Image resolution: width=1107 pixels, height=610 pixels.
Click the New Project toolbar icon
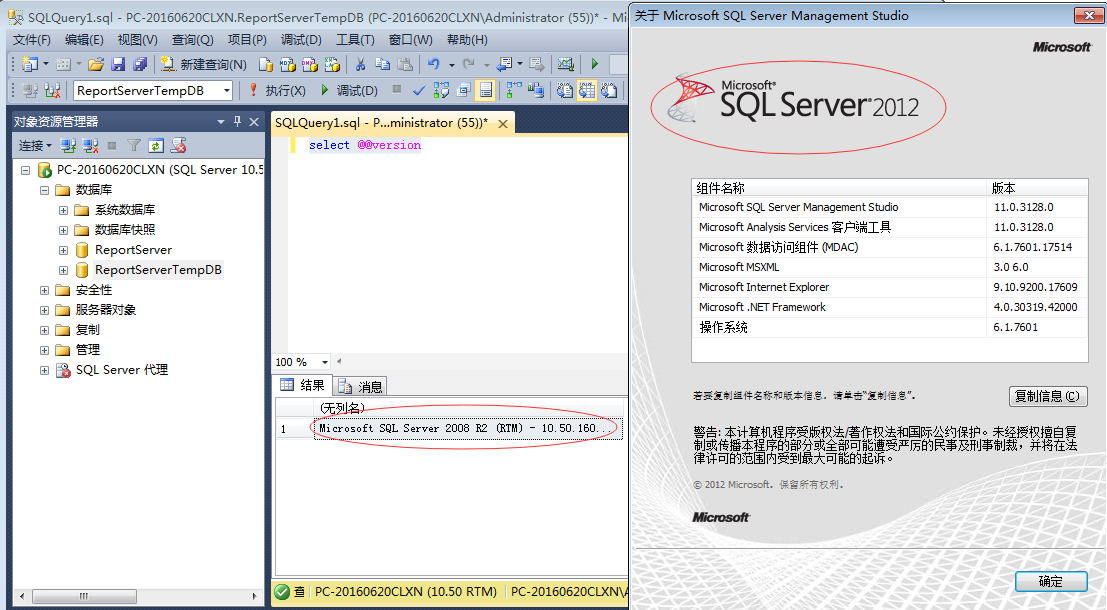pos(30,64)
